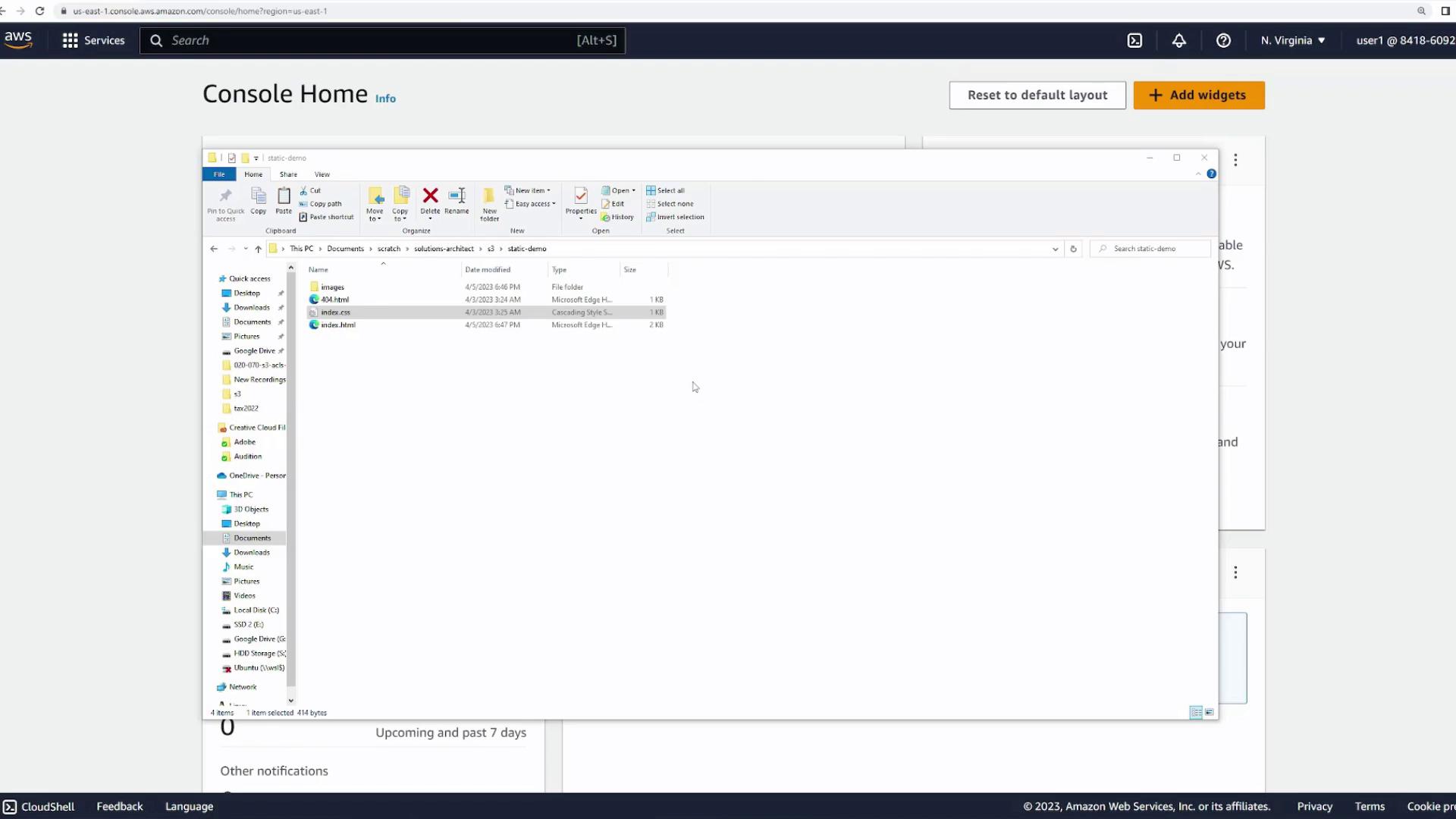This screenshot has width=1456, height=819.
Task: Open the Share ribbon tab
Action: pyautogui.click(x=288, y=174)
